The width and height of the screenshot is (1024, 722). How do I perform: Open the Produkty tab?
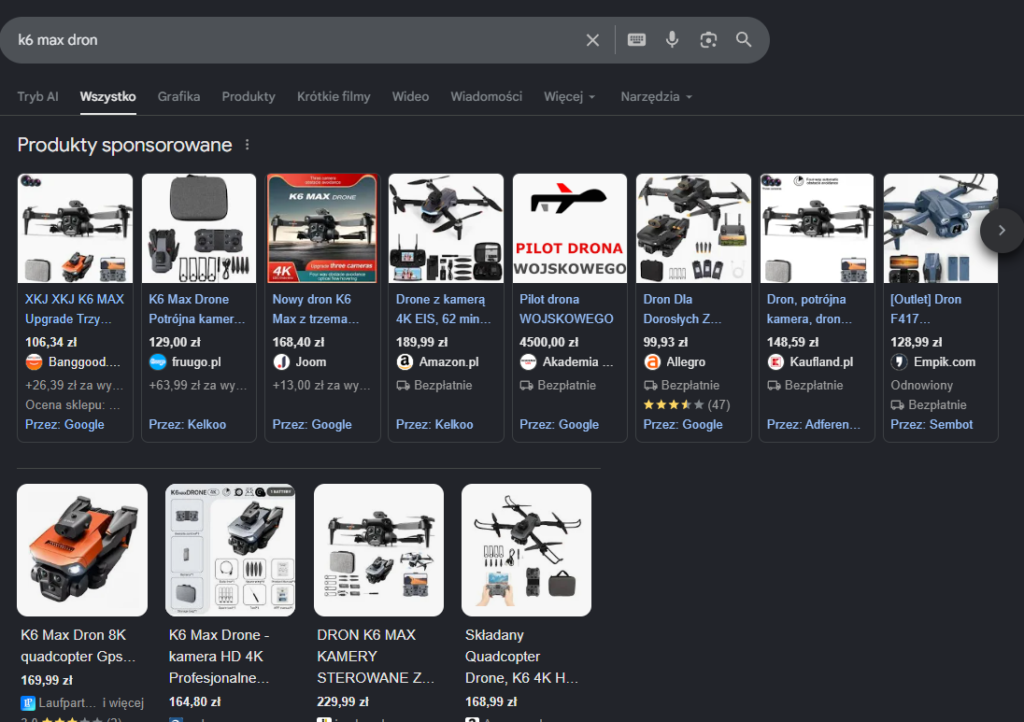(x=248, y=97)
